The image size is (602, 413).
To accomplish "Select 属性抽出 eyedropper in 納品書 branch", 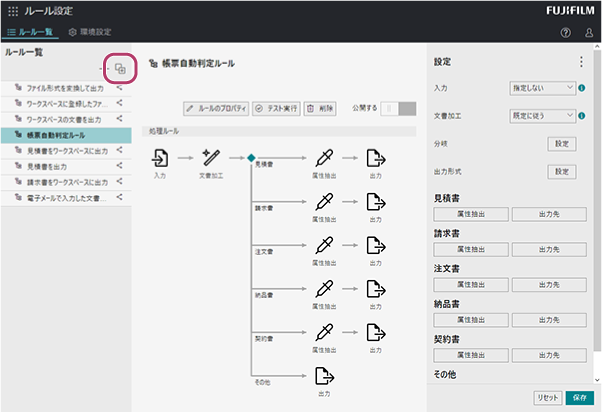I will pos(324,289).
